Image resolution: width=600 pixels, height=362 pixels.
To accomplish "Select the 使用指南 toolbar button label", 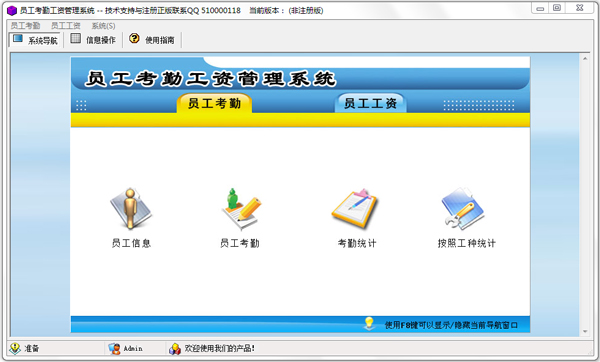I will point(160,40).
